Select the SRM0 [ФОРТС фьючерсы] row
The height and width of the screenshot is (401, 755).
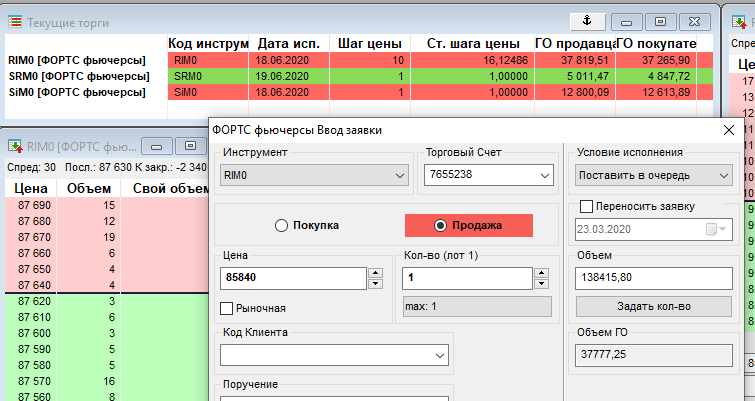(79, 77)
